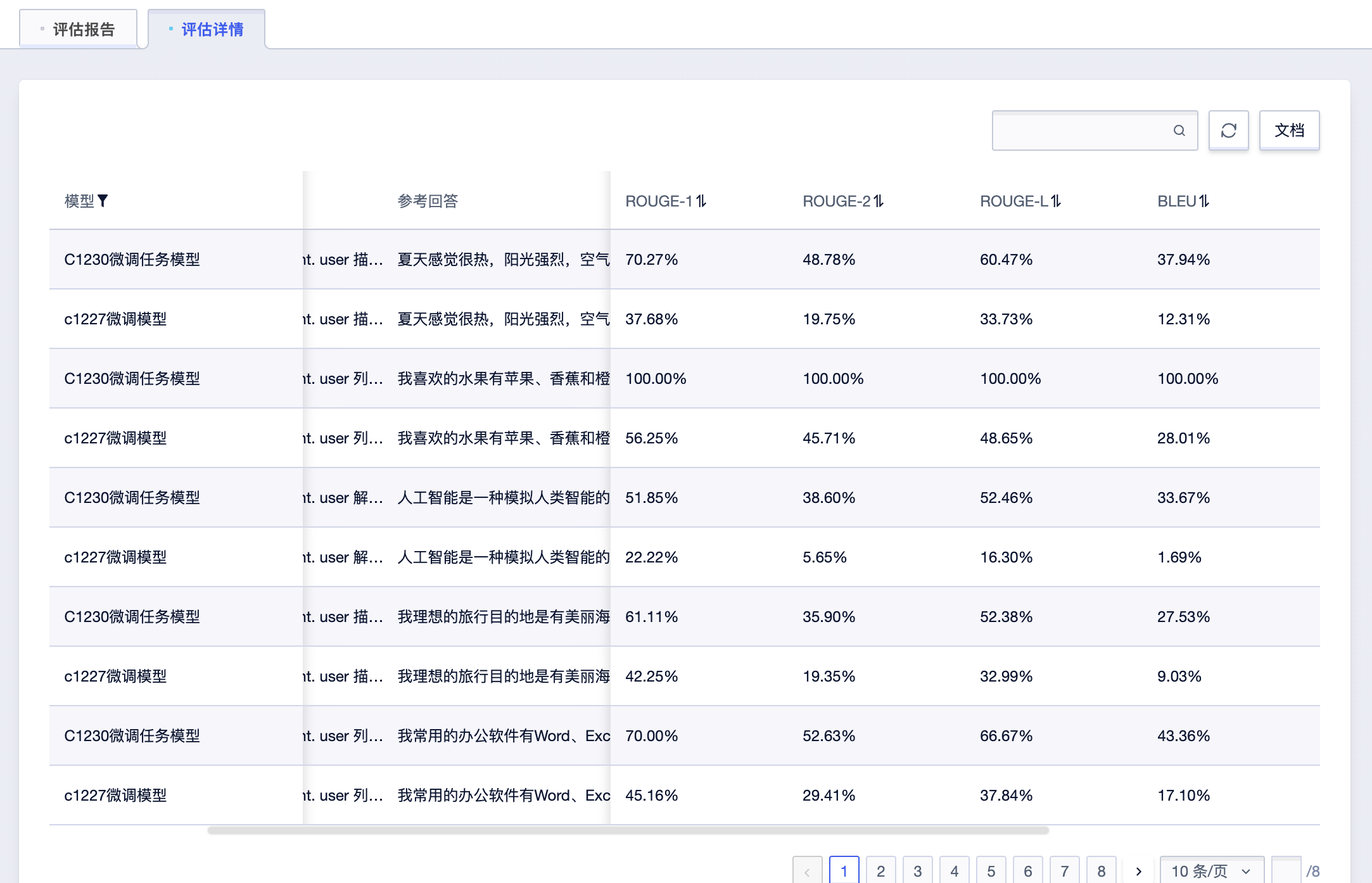Sort by the BLEU column
Viewport: 1372px width, 883px height.
[x=1204, y=201]
